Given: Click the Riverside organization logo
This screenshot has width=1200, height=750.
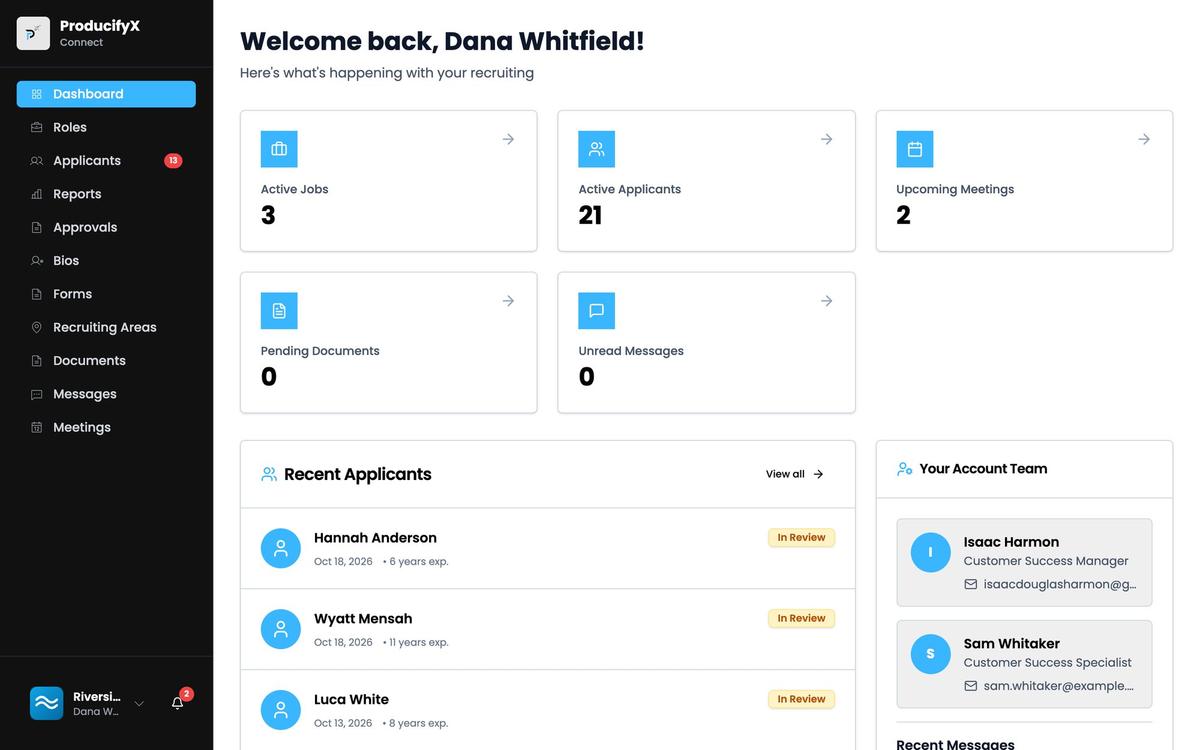Looking at the screenshot, I should [x=47, y=703].
